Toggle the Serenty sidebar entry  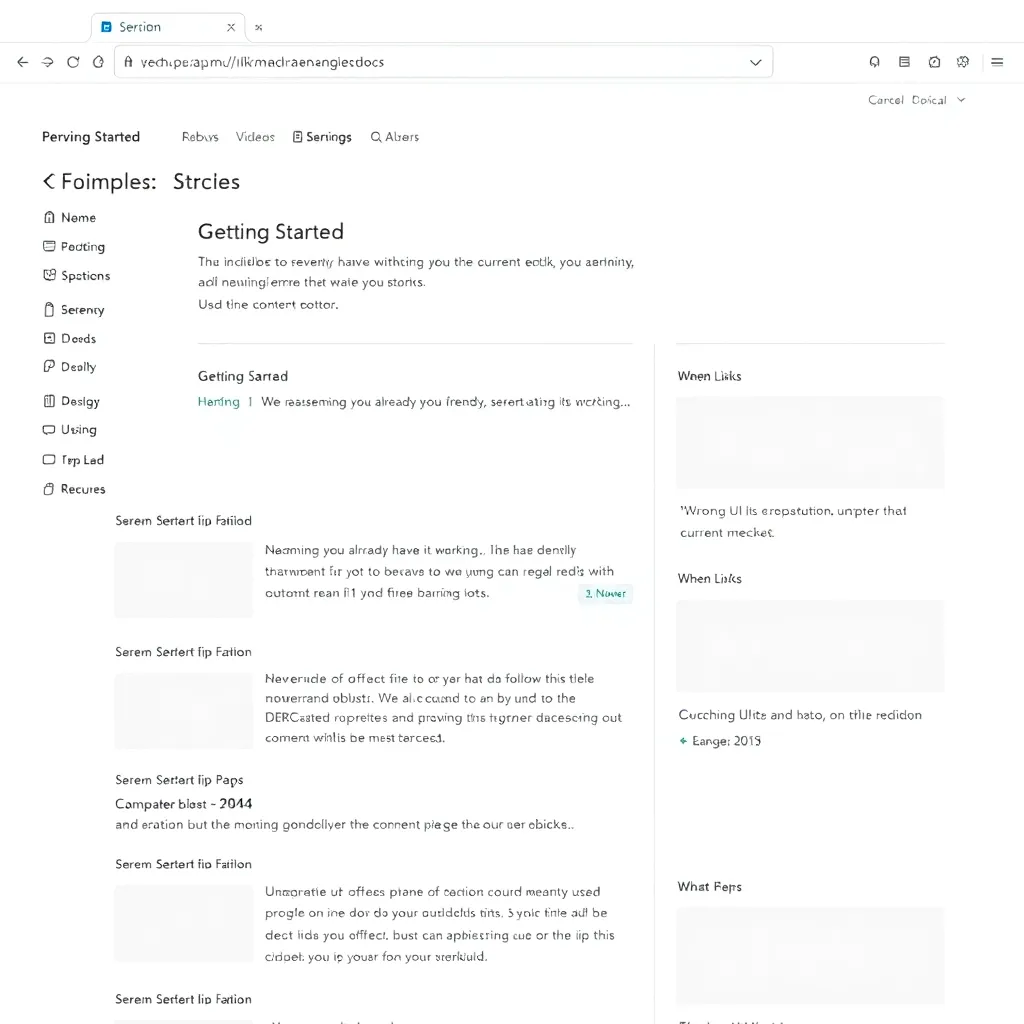click(49, 309)
